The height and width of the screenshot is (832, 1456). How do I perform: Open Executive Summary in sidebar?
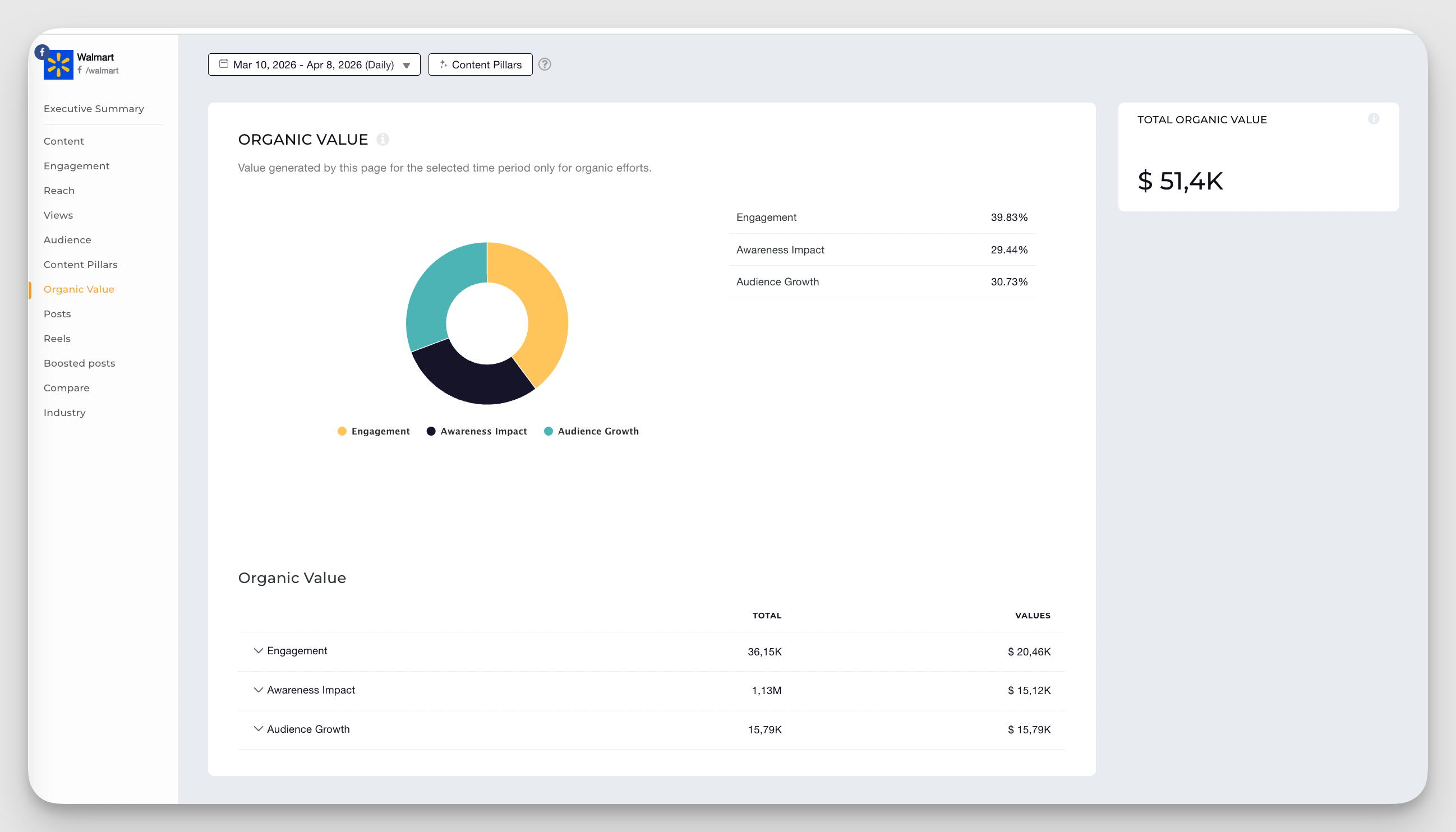[x=94, y=109]
